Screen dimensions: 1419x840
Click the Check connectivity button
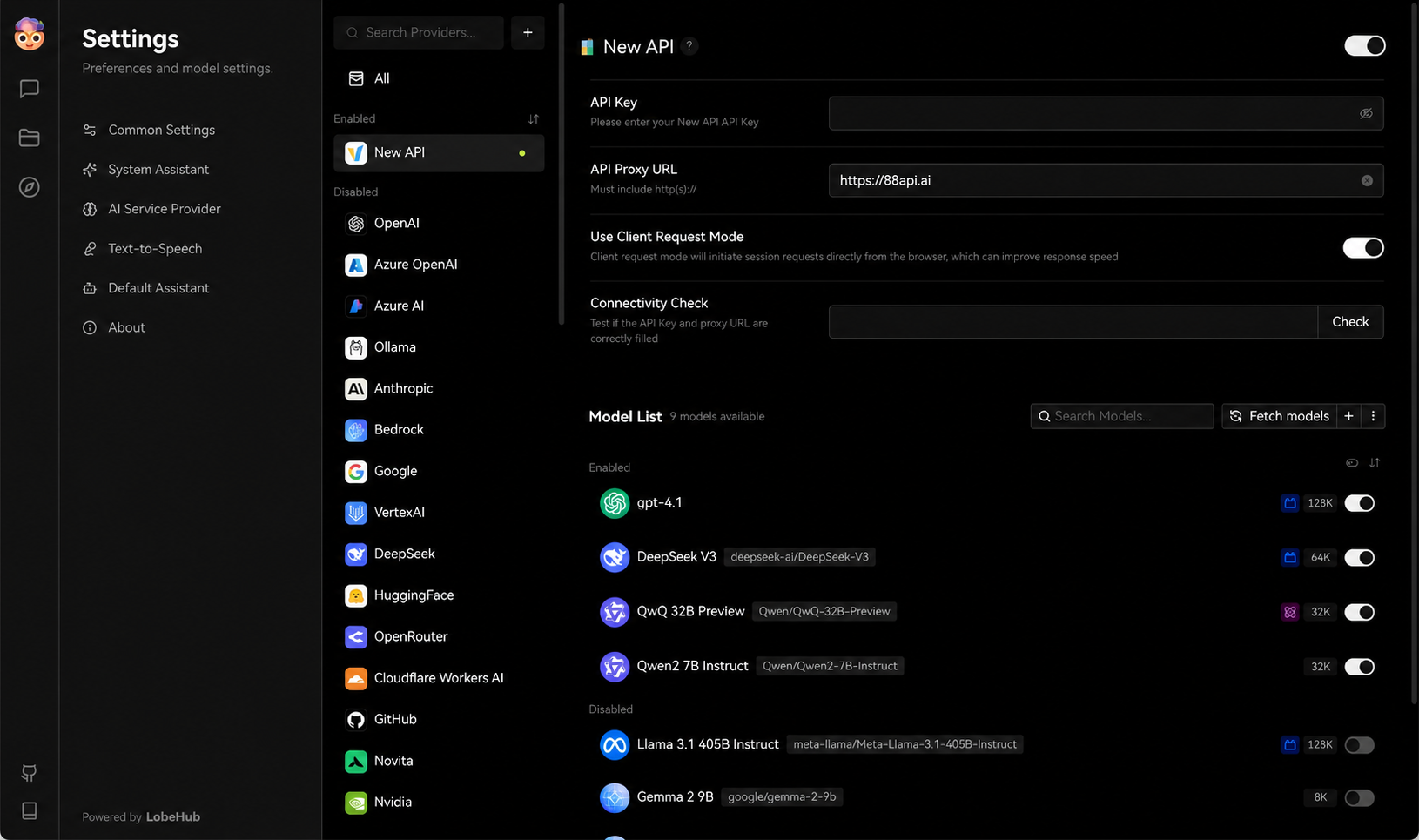(1350, 322)
